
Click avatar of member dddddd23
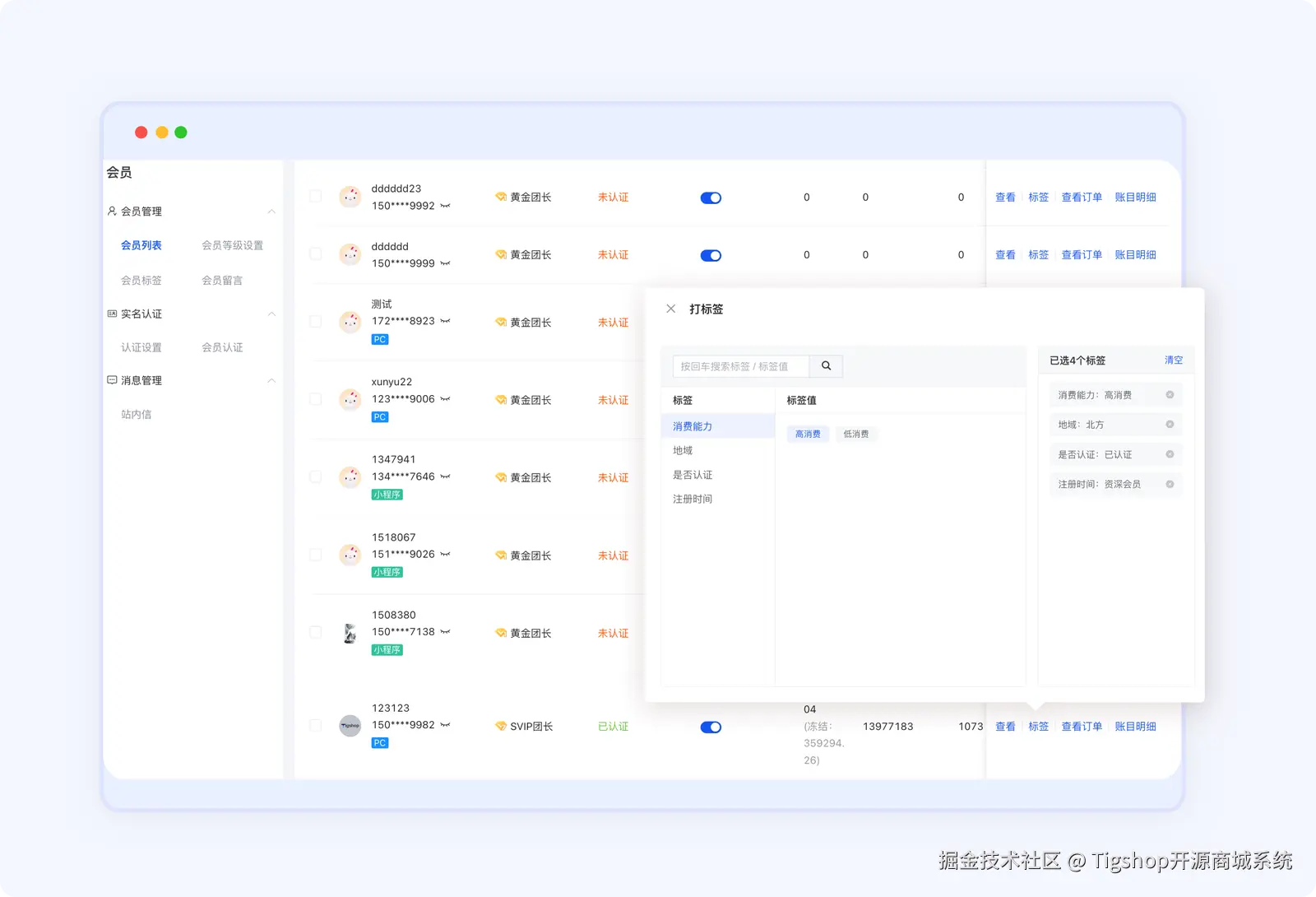pos(350,197)
